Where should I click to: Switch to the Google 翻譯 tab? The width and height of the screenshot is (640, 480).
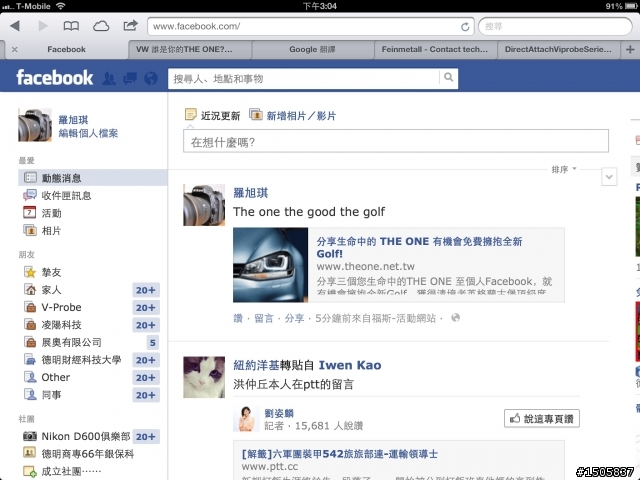[x=313, y=49]
